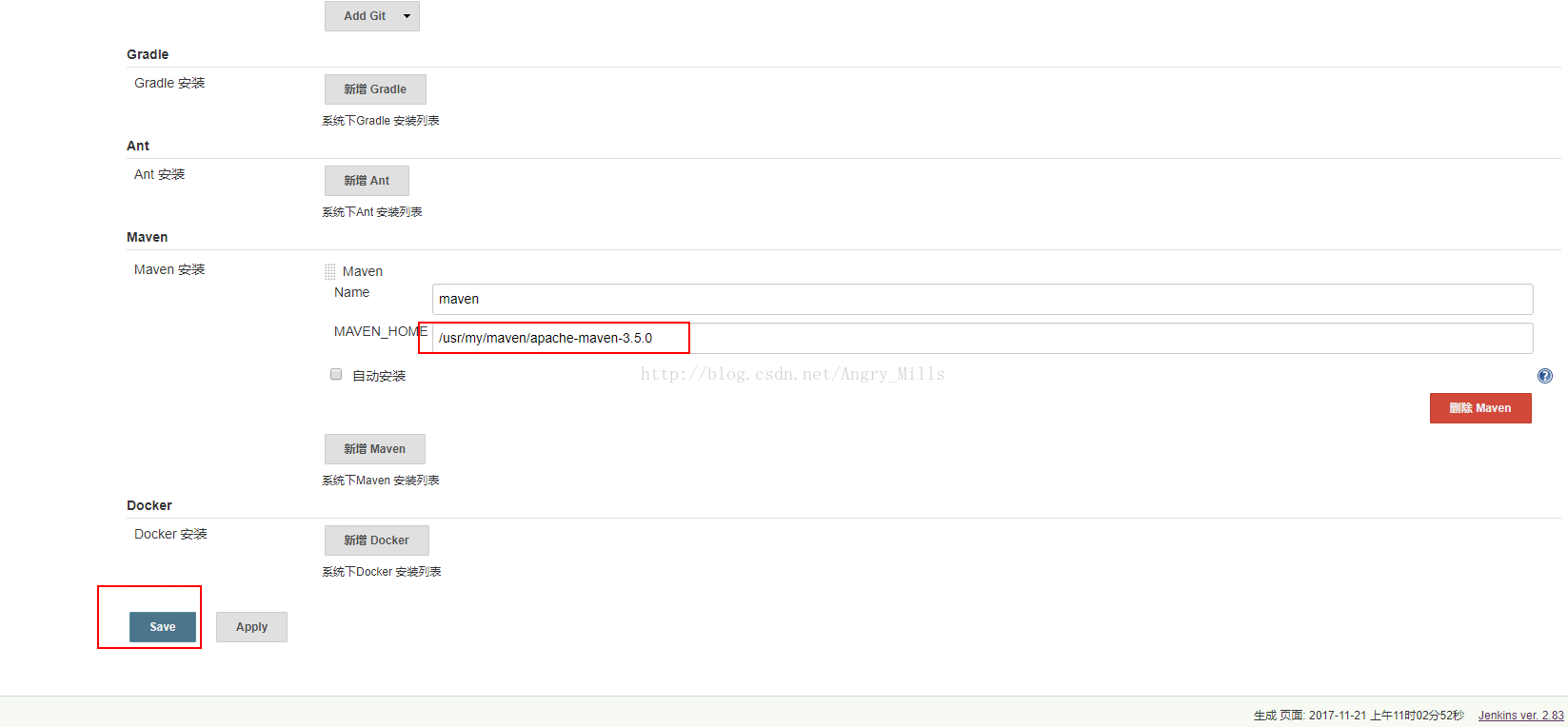1568x727 pixels.
Task: Enable the 自动安装 checkbox
Action: (x=336, y=374)
